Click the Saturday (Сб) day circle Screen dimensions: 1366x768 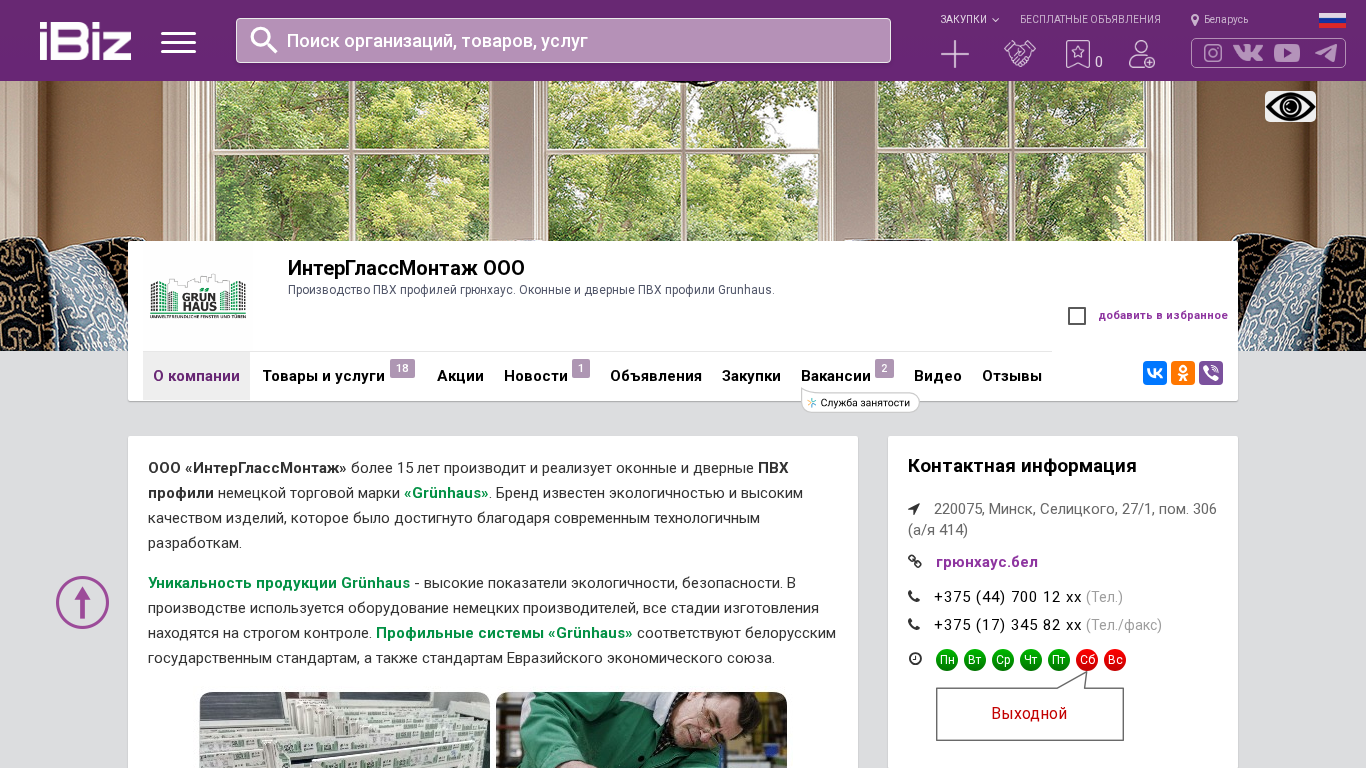(x=1087, y=660)
